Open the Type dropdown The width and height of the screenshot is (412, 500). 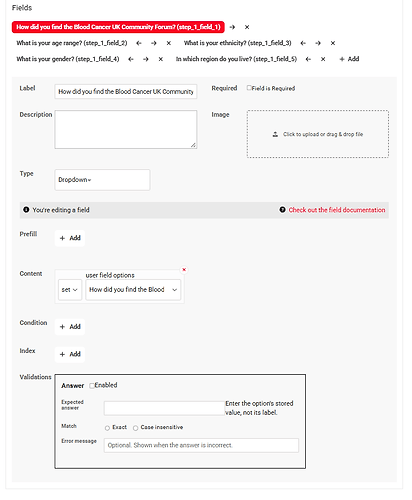[102, 180]
